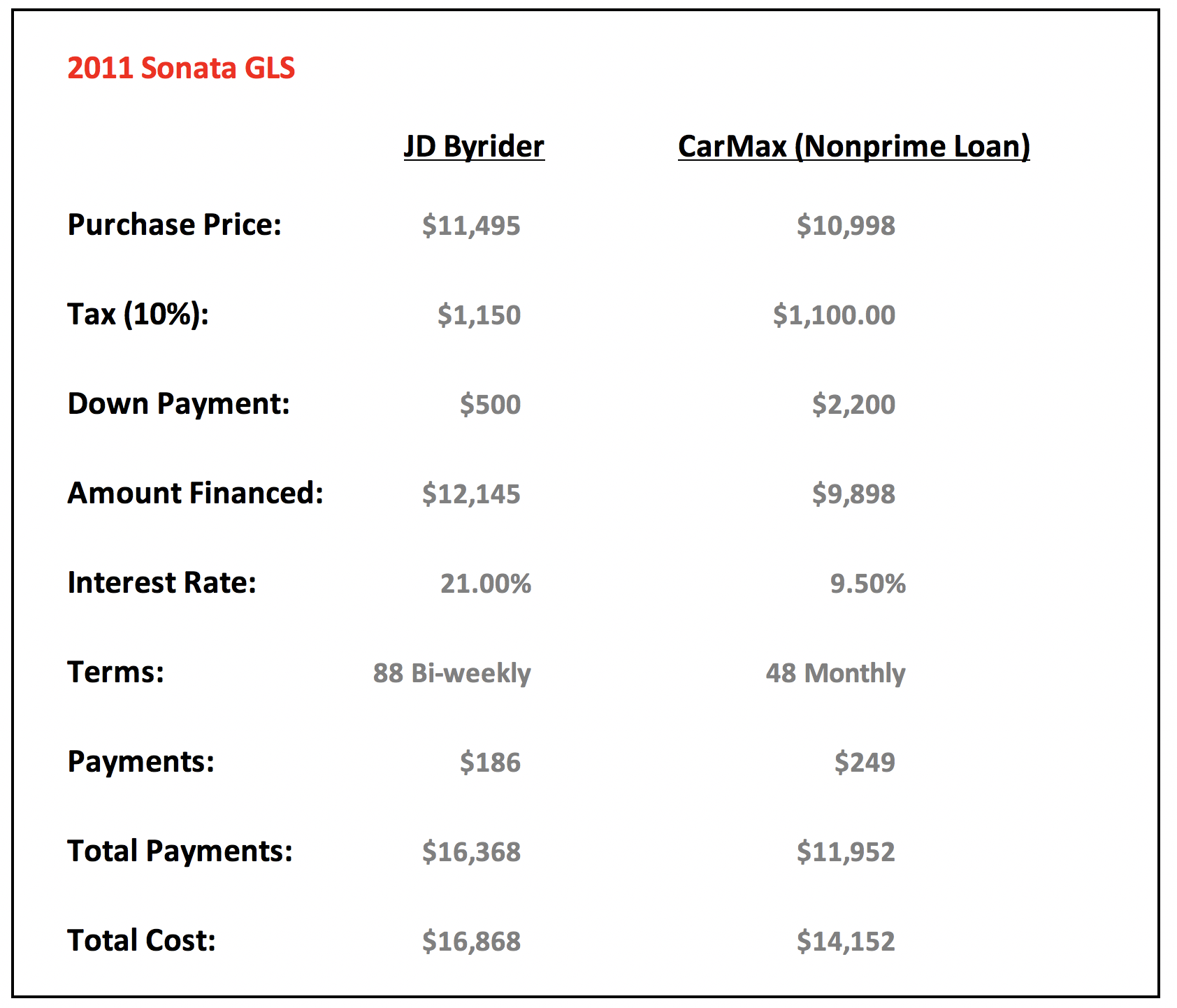
Task: Click the $186 payment value
Action: click(490, 763)
